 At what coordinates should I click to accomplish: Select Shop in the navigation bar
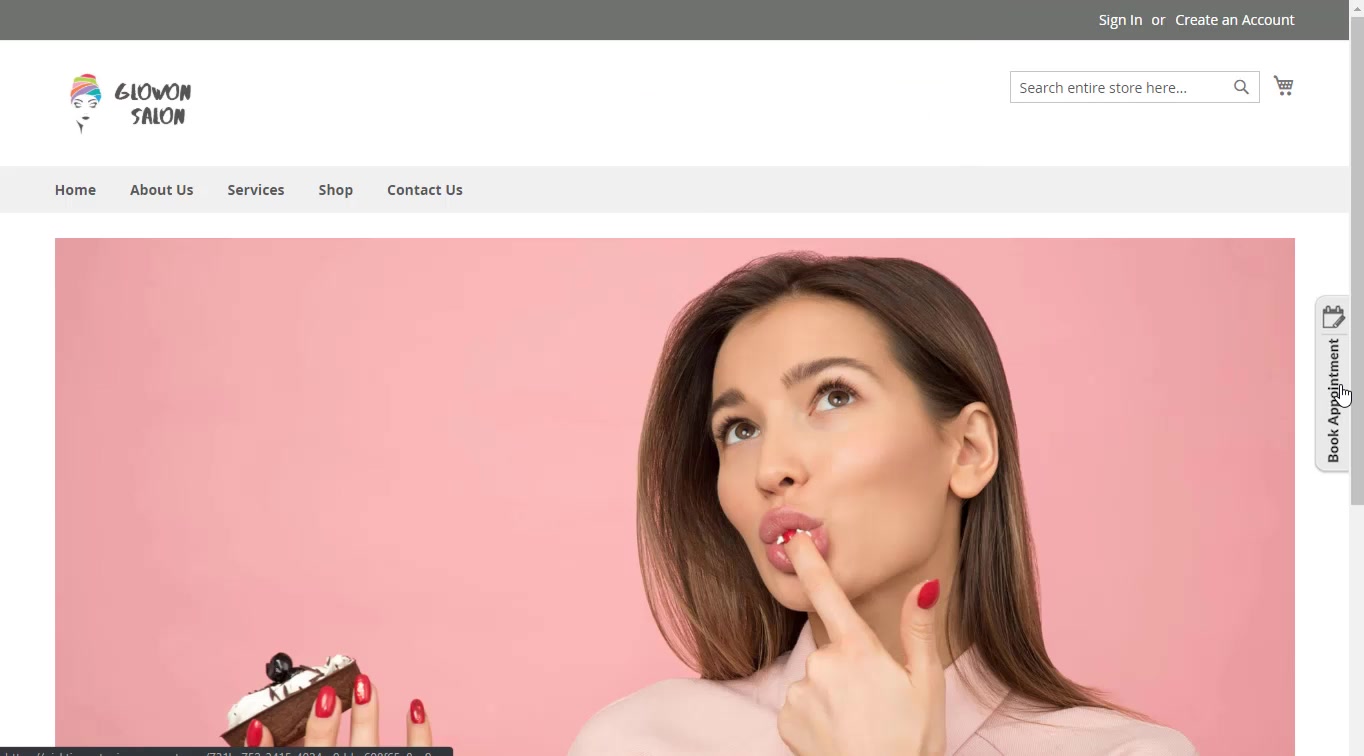pyautogui.click(x=335, y=190)
